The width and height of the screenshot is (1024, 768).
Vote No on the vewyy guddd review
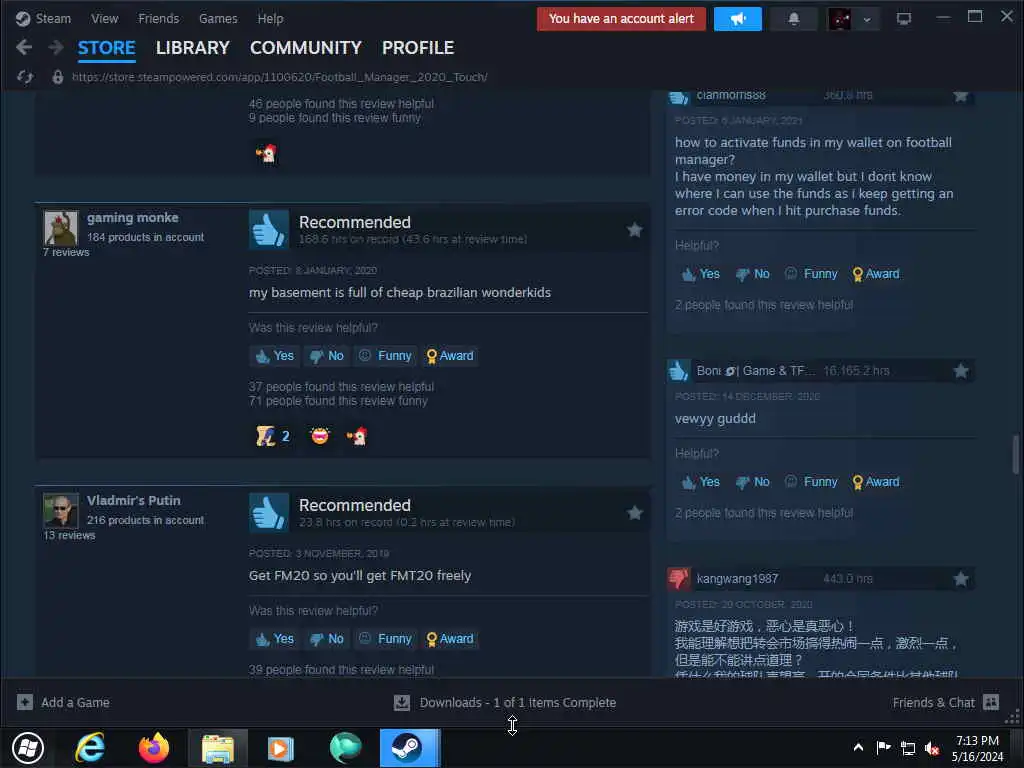(753, 482)
